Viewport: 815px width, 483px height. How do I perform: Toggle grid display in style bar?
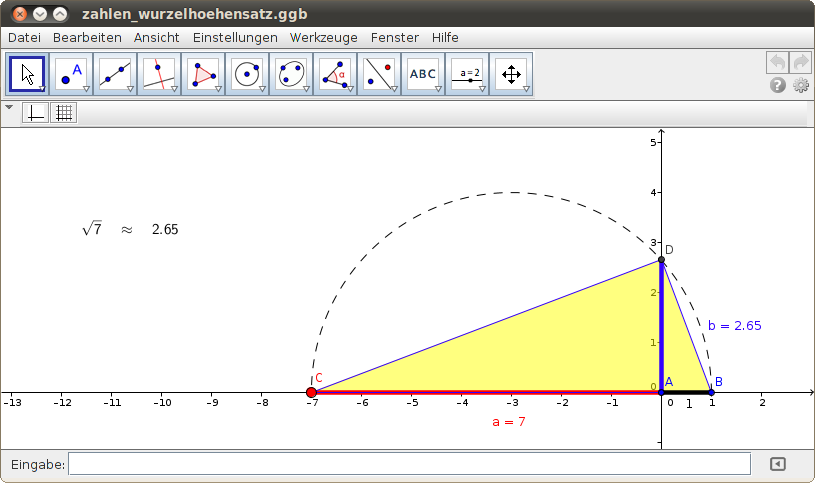pos(64,113)
